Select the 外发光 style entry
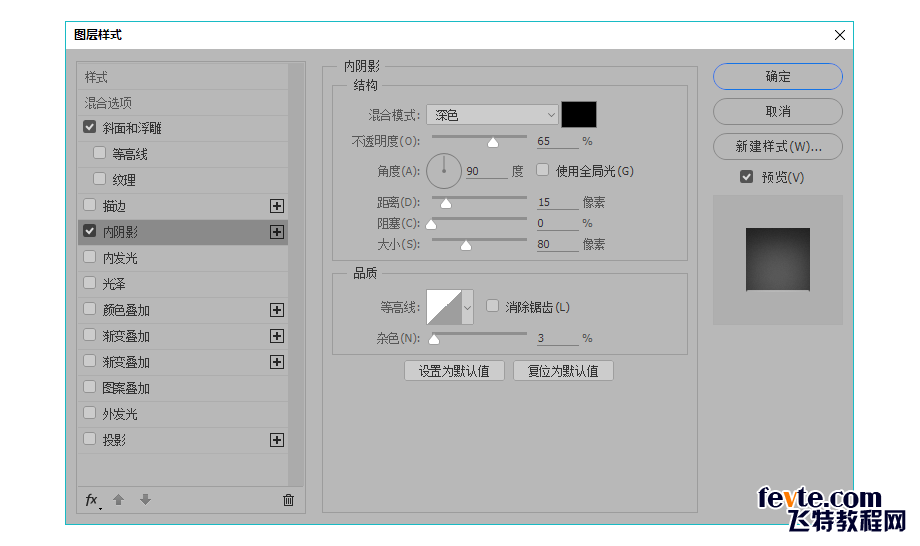 coord(183,414)
